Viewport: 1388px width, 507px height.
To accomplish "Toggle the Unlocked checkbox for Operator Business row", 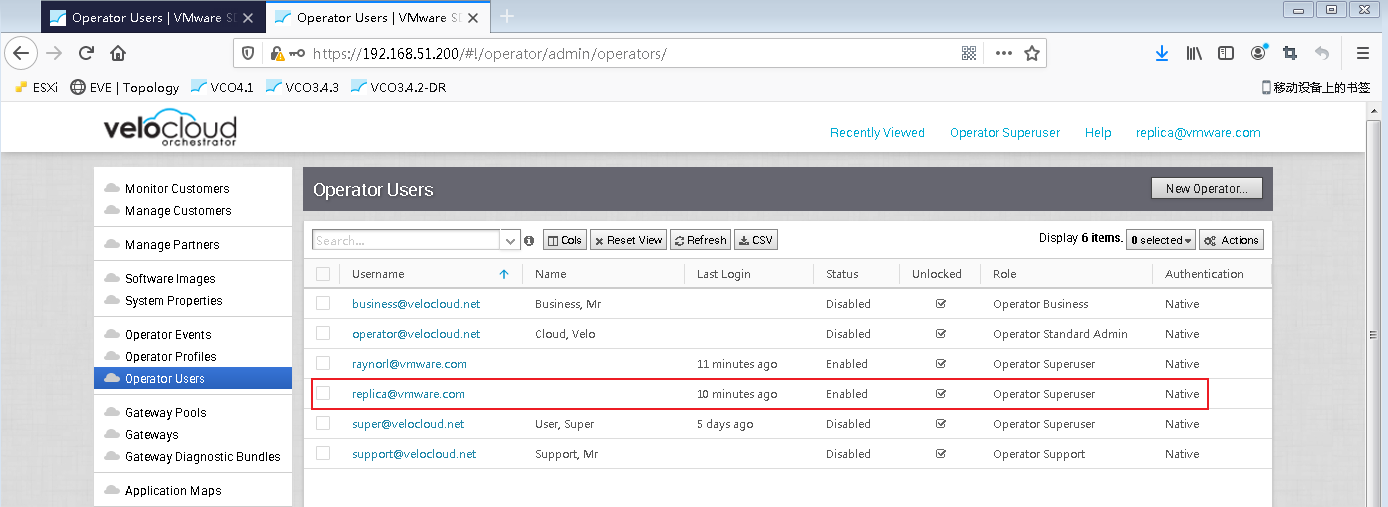I will pos(940,303).
